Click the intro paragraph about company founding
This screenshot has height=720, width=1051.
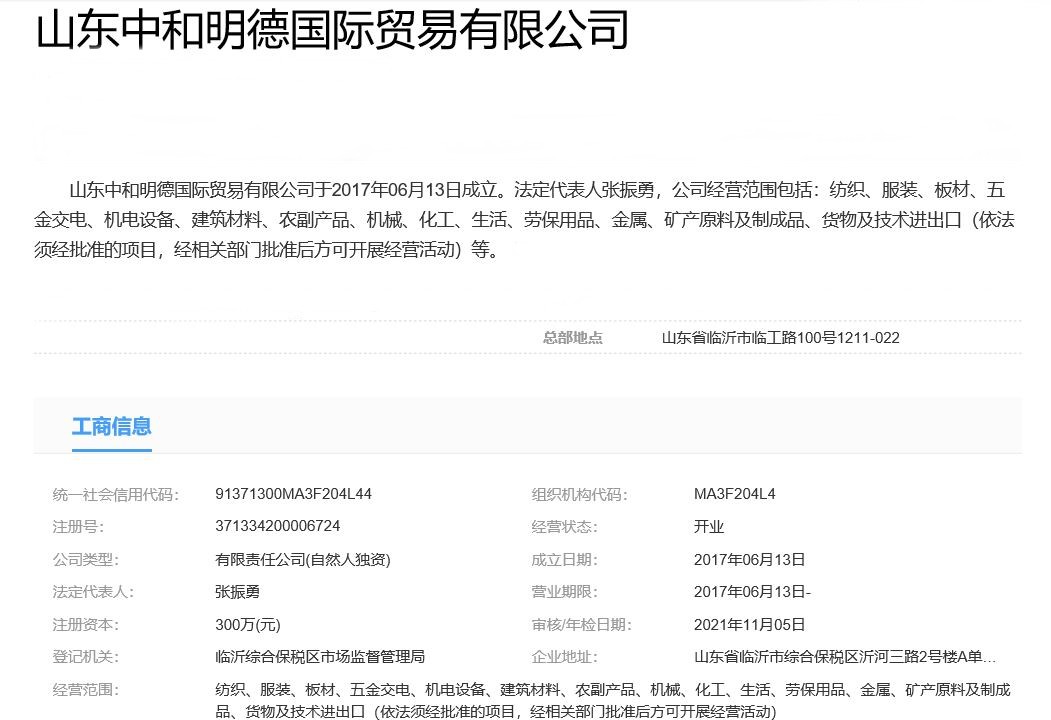point(525,220)
